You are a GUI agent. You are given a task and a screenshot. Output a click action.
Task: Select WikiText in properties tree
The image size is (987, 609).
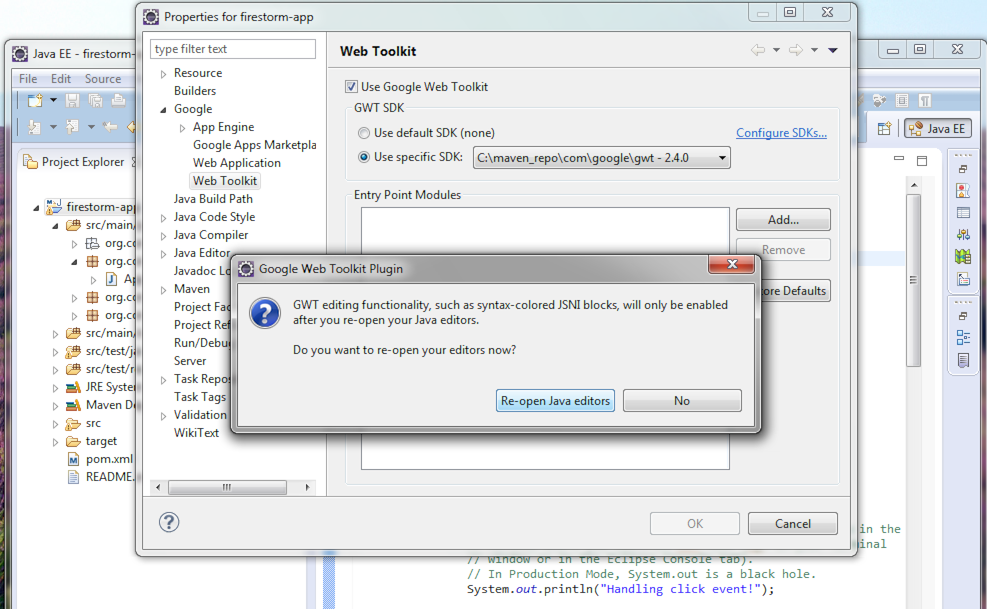(196, 433)
